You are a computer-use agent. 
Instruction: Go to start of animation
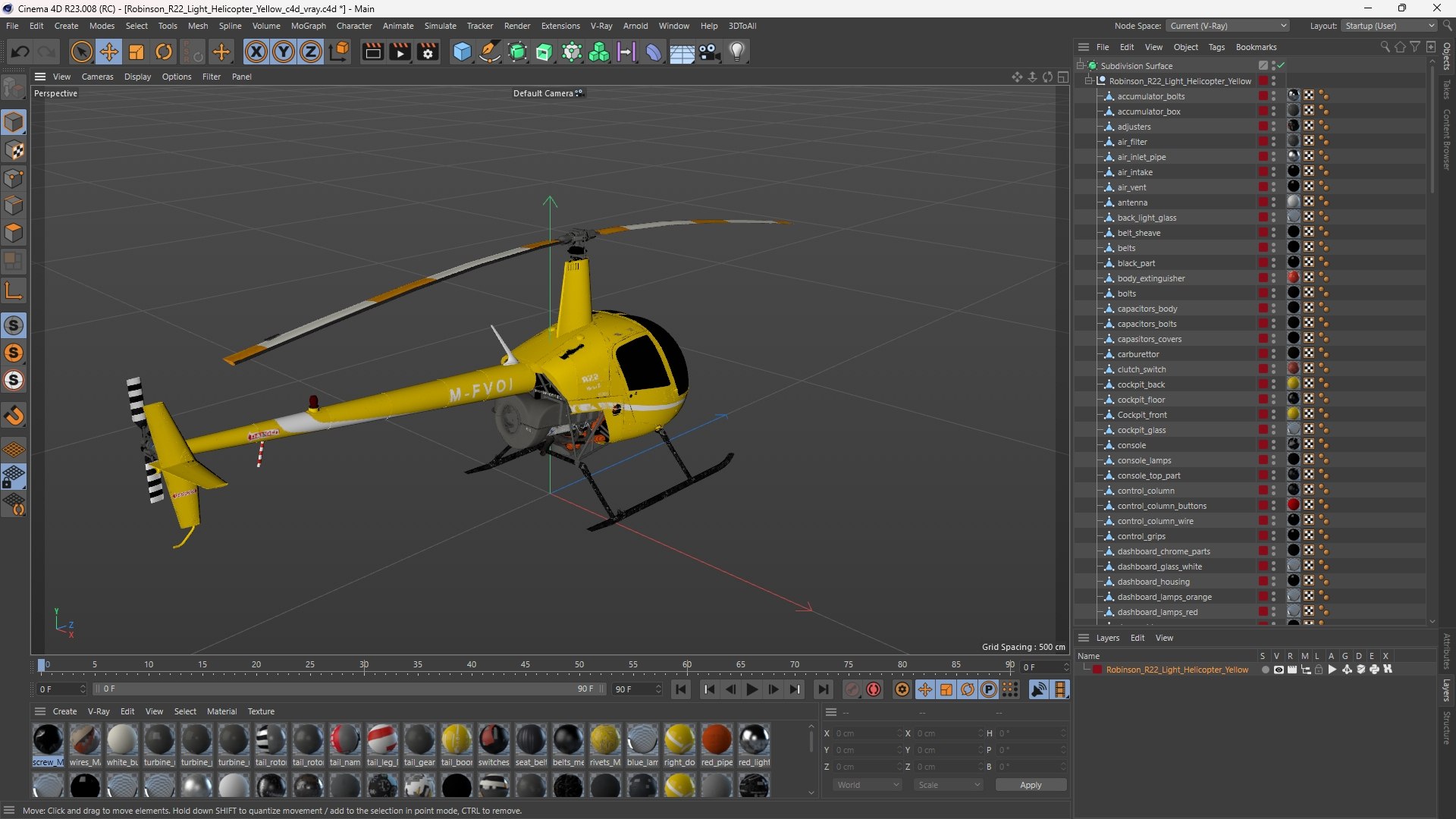pos(681,689)
